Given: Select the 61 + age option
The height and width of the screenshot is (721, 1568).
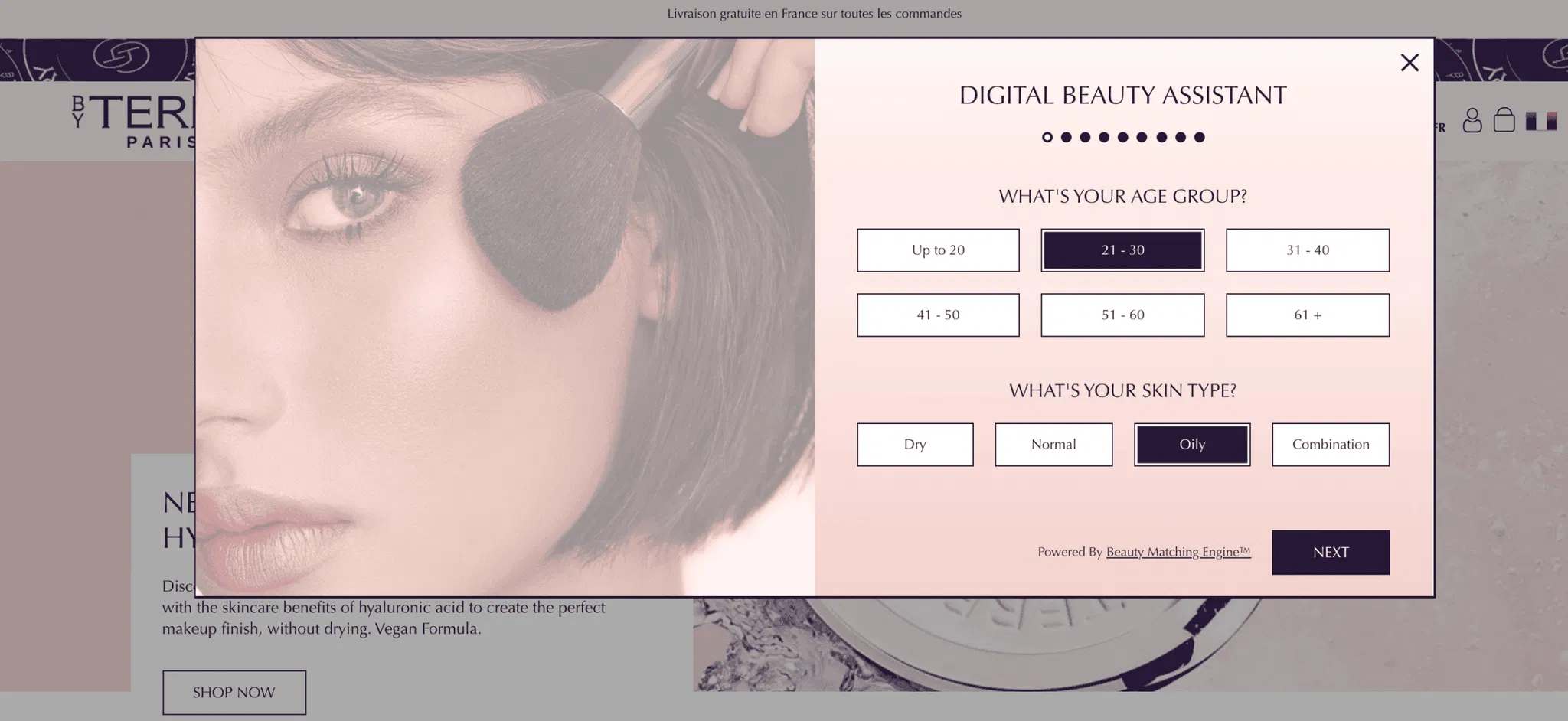Looking at the screenshot, I should click(x=1307, y=315).
